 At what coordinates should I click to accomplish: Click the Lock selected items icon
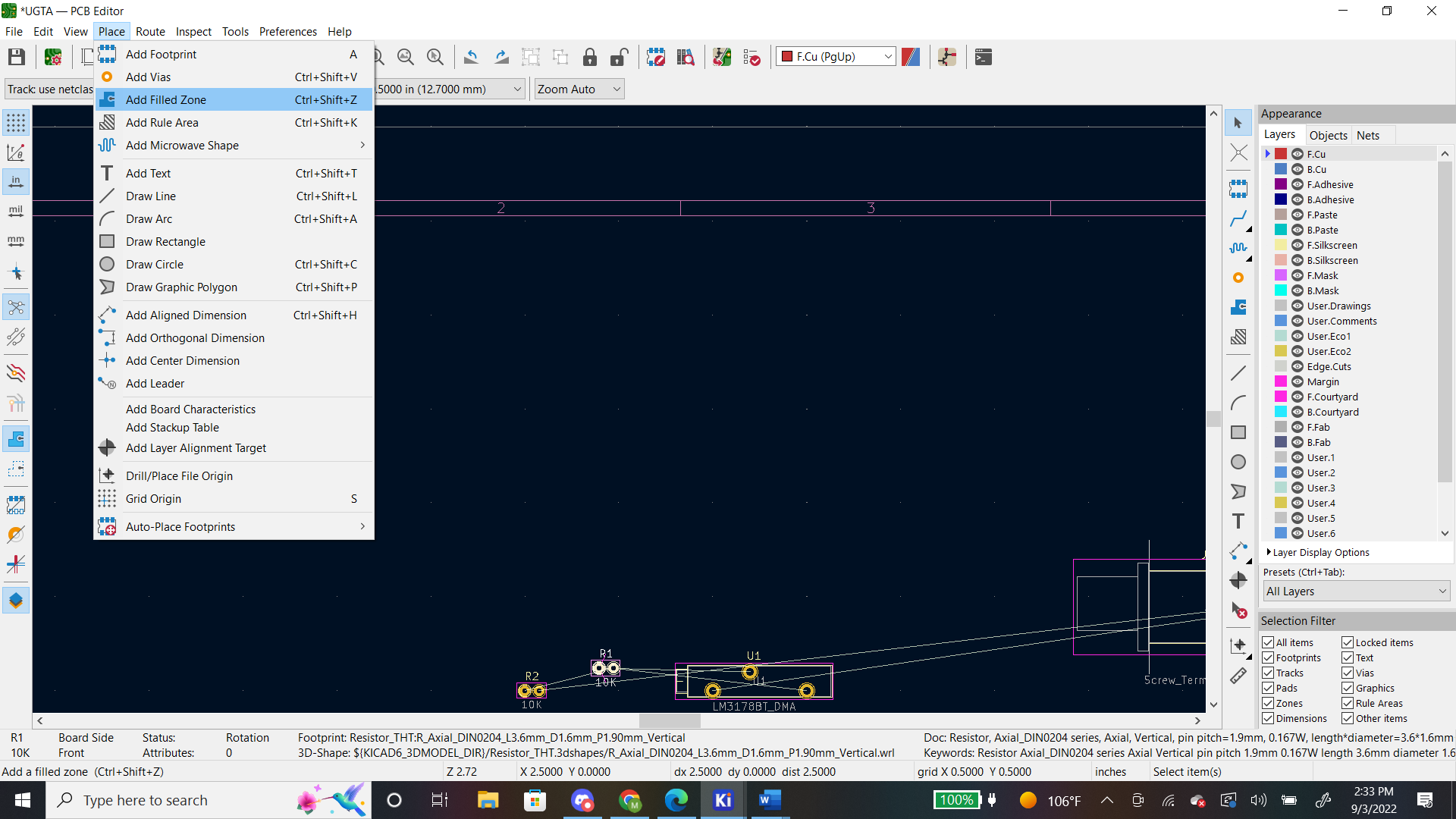(590, 57)
